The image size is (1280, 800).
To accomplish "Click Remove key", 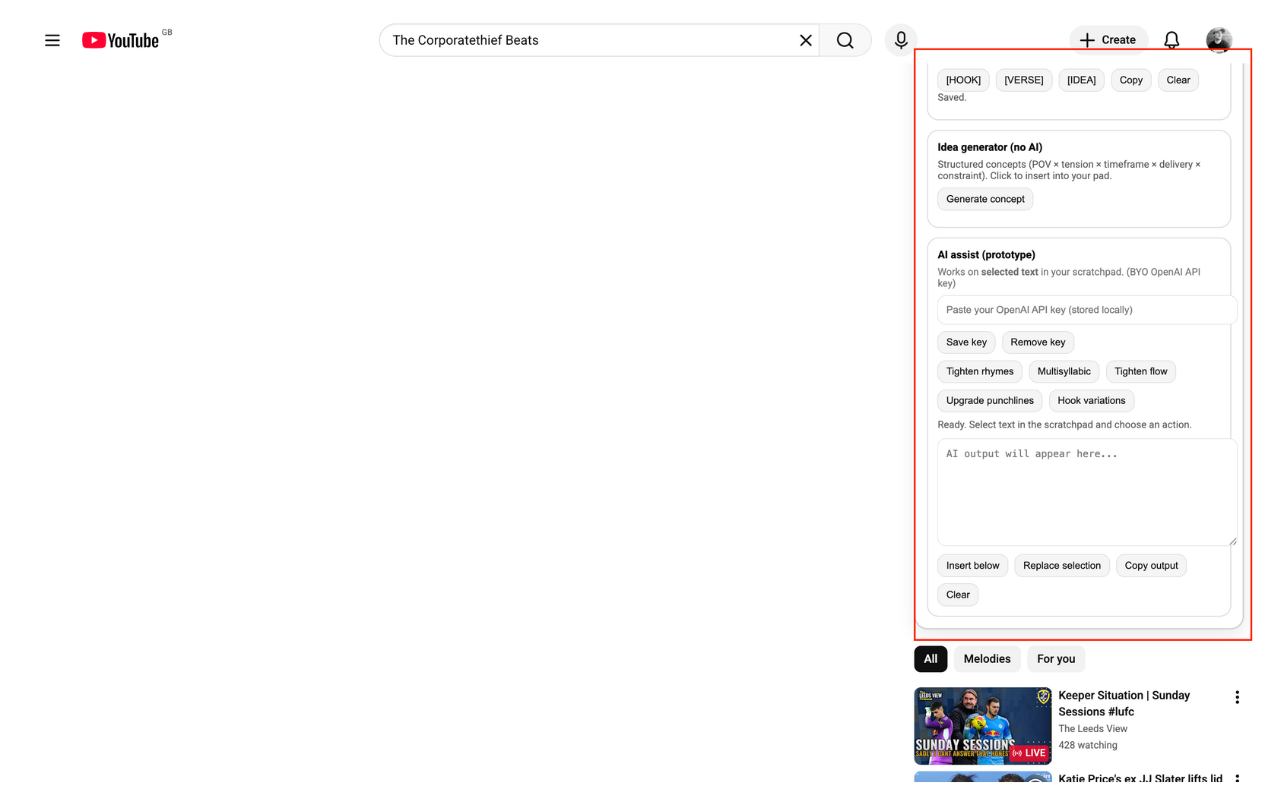I will pyautogui.click(x=1038, y=342).
